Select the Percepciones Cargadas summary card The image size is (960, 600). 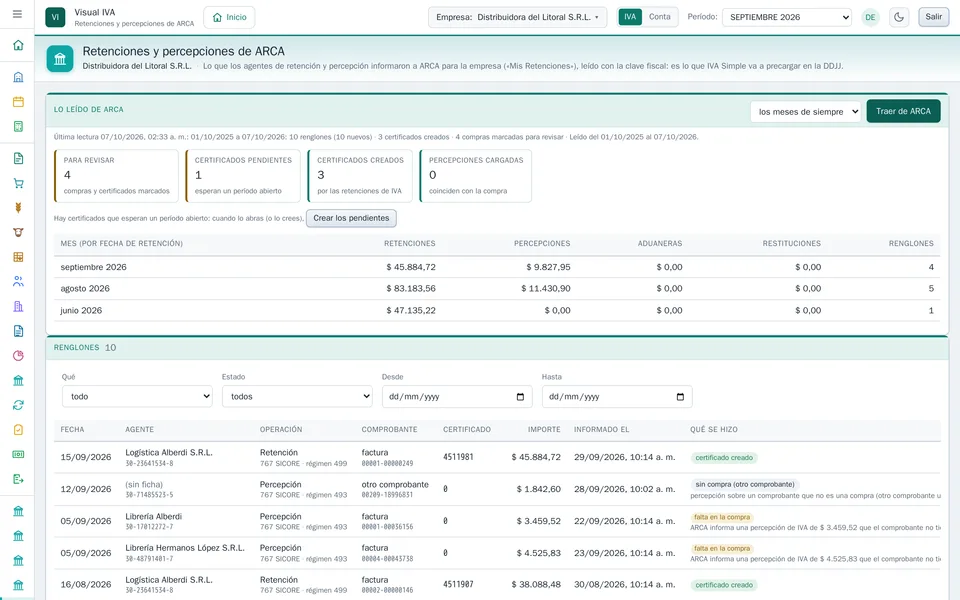point(476,176)
